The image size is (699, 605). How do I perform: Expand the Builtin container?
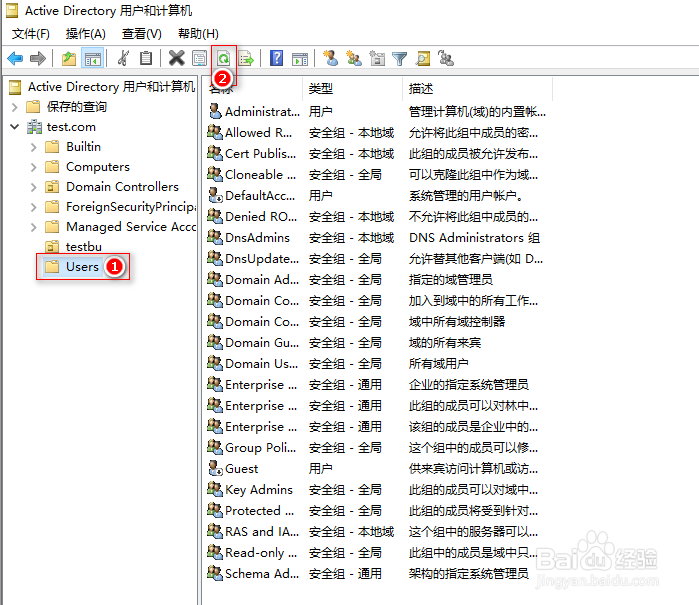coord(34,147)
